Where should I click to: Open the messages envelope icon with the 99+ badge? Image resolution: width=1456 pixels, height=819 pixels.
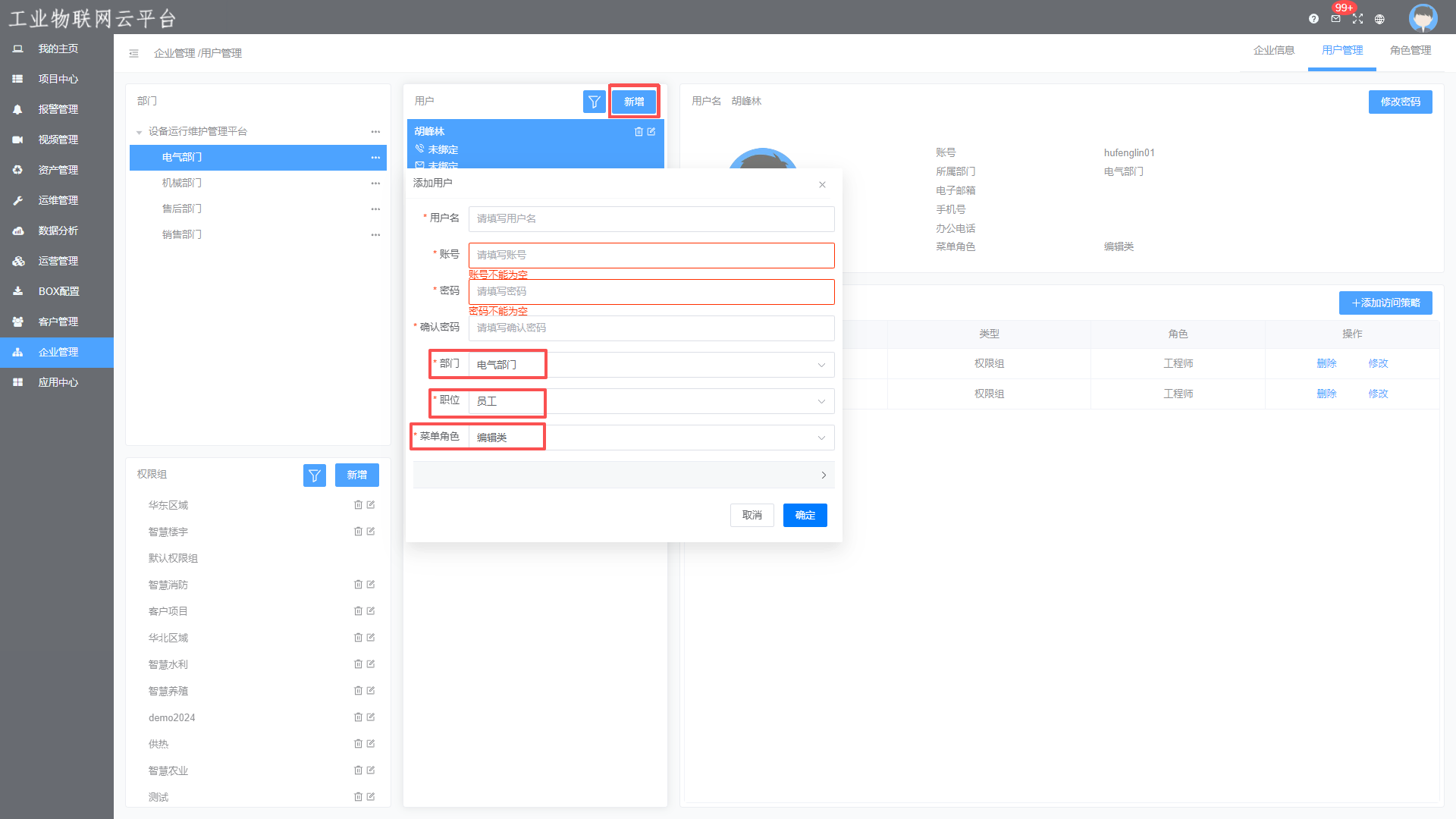point(1335,19)
